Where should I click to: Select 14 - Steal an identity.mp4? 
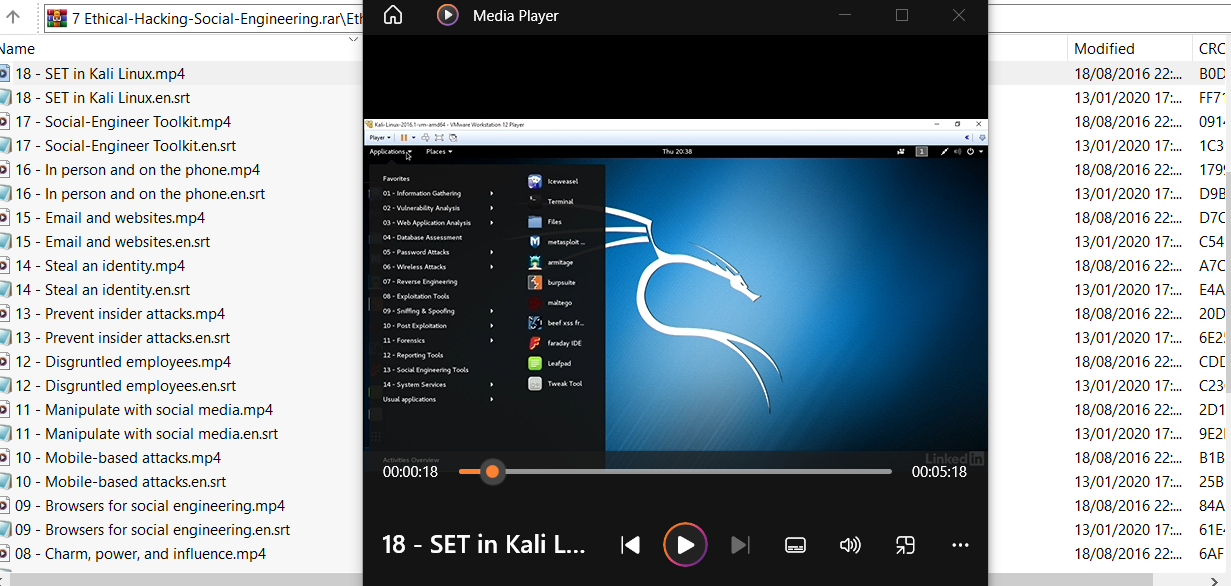click(99, 265)
